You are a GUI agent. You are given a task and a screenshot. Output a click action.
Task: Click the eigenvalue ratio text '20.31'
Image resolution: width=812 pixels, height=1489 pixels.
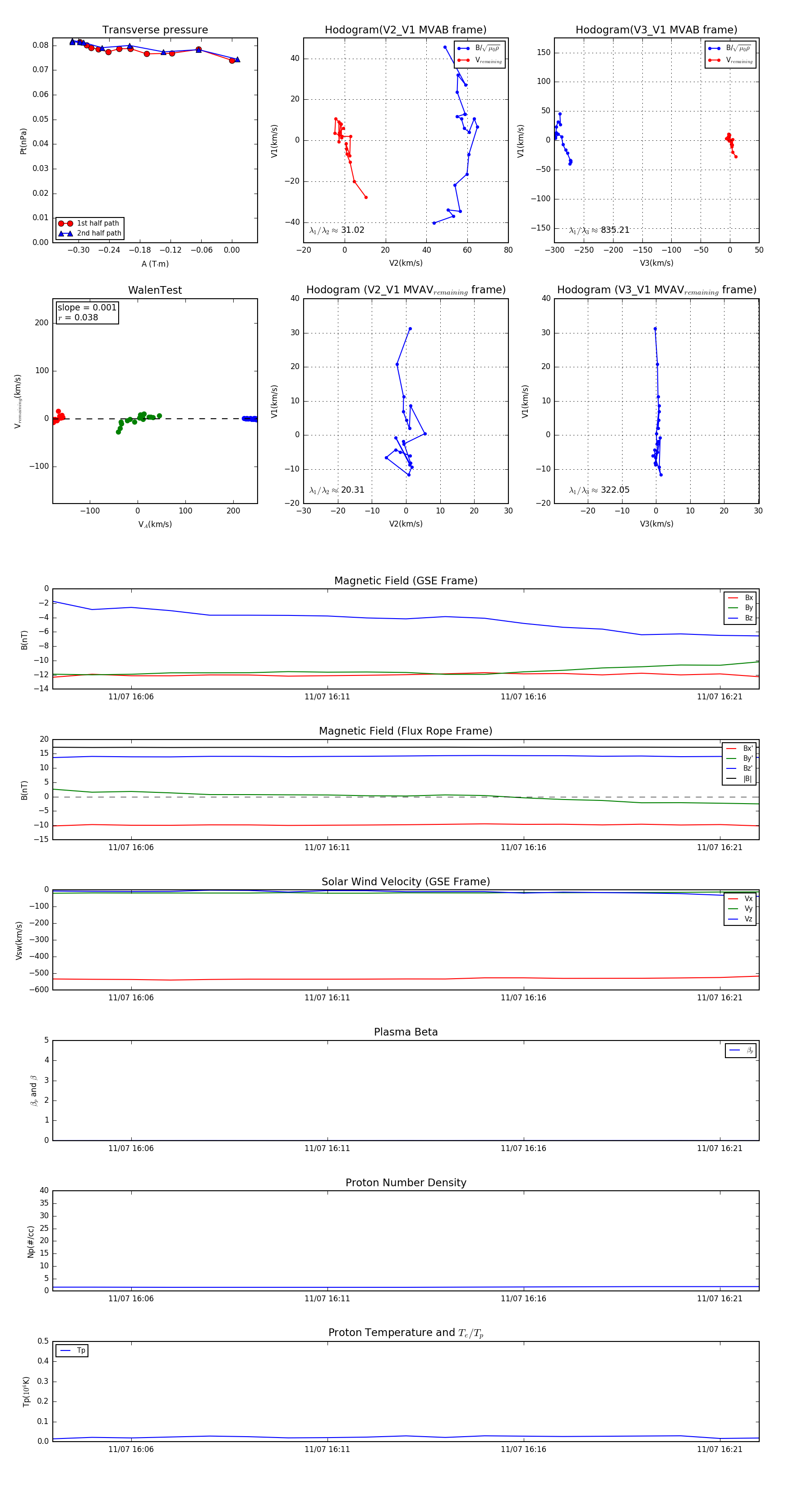click(352, 490)
